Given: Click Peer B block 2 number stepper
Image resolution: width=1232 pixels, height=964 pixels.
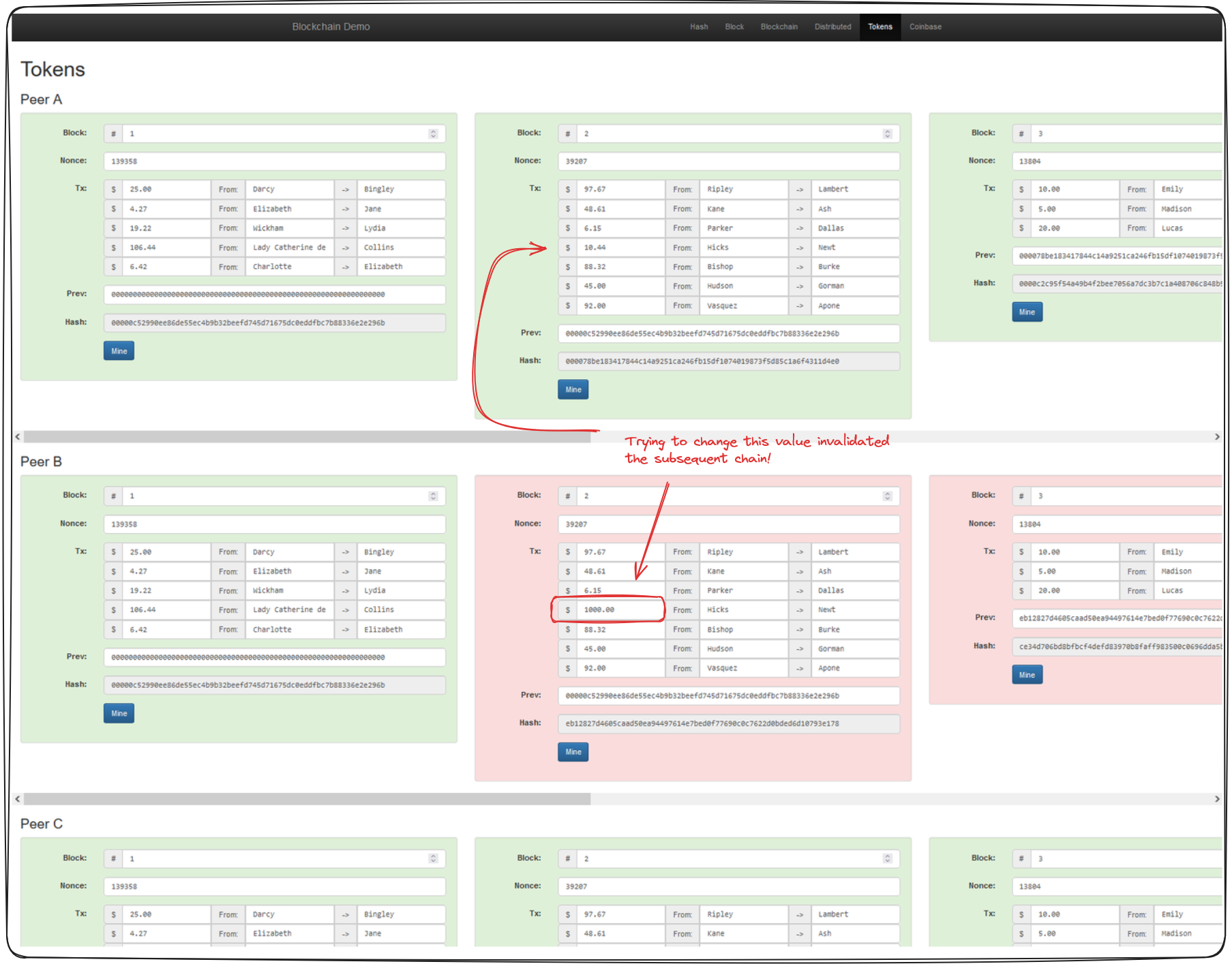Looking at the screenshot, I should point(887,496).
